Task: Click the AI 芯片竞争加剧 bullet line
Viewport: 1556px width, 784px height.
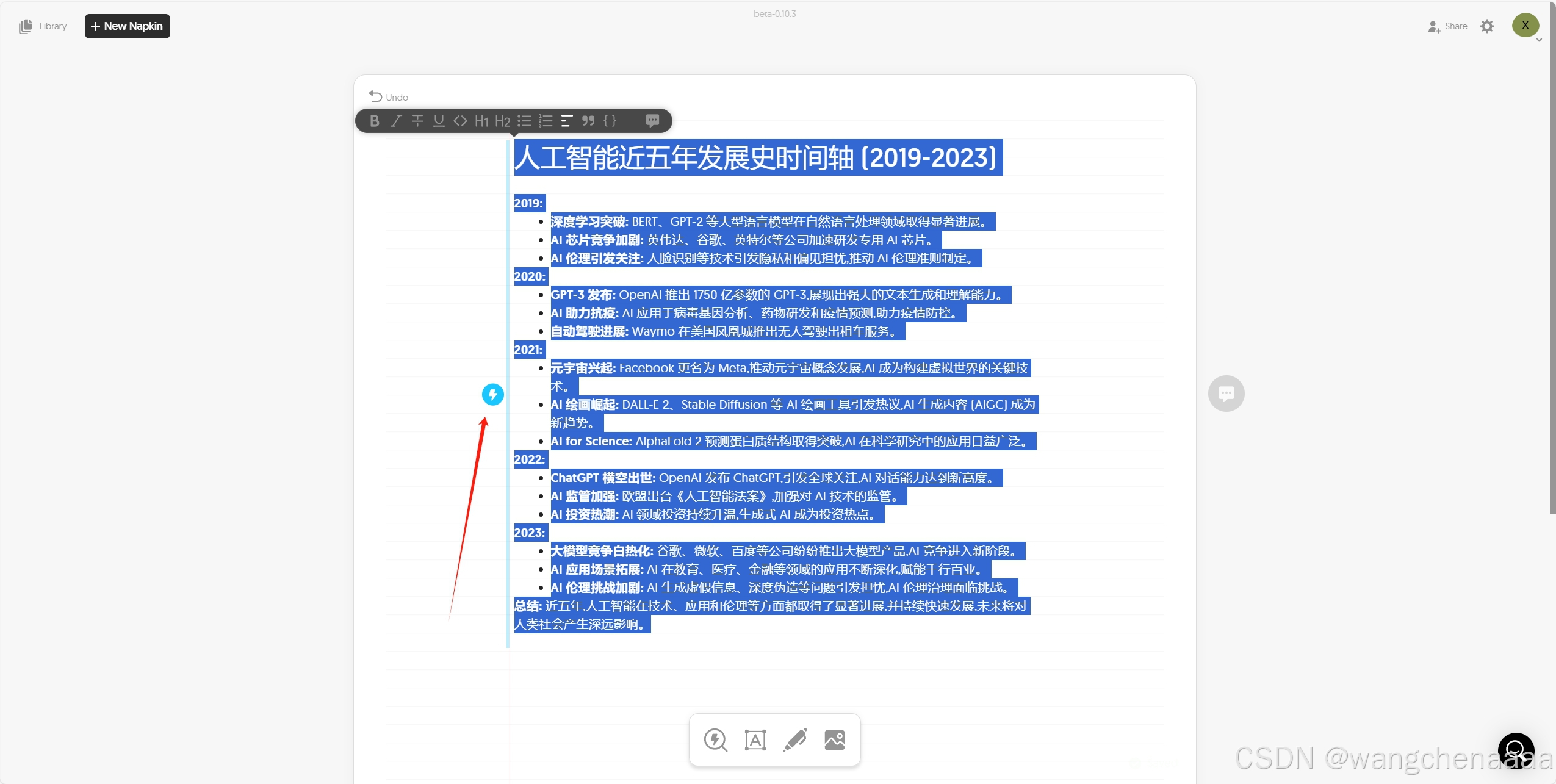Action: 746,240
